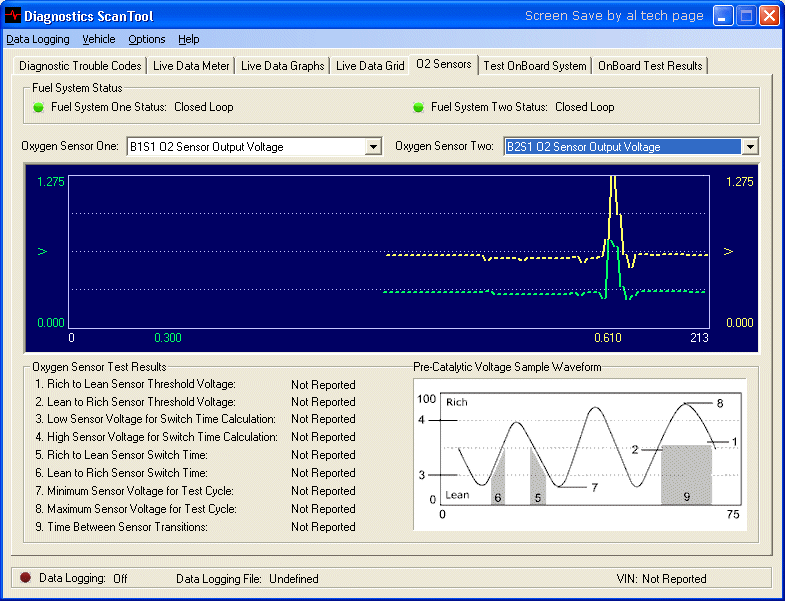
Task: Switch to the Live Data Graphs tab
Action: (283, 66)
